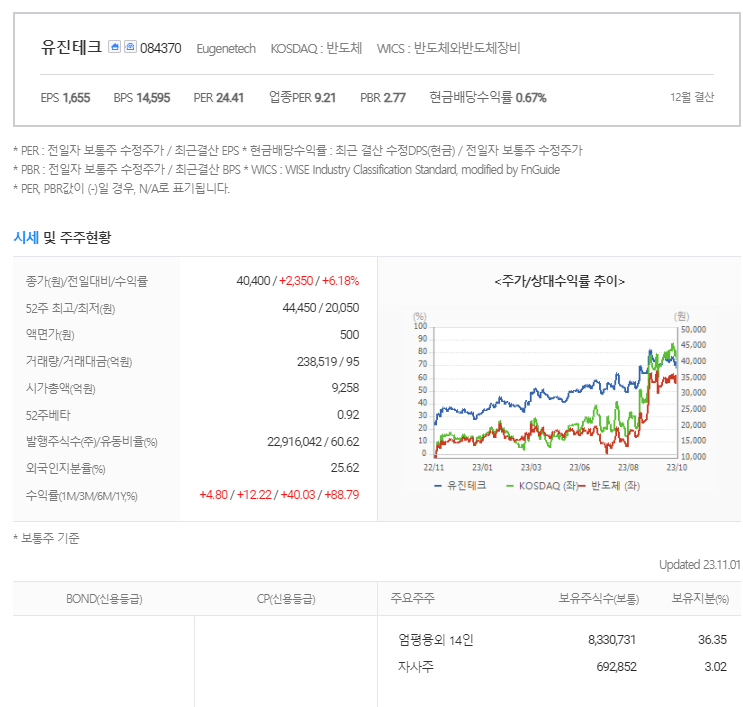The width and height of the screenshot is (743, 707).
Task: Click PER 24.41 value
Action: coord(218,98)
